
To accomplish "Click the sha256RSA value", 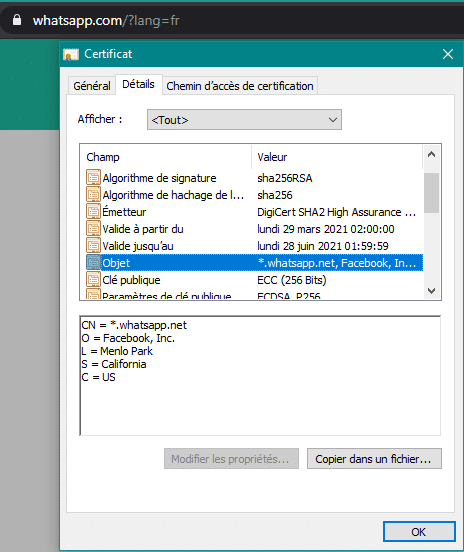I will click(285, 178).
